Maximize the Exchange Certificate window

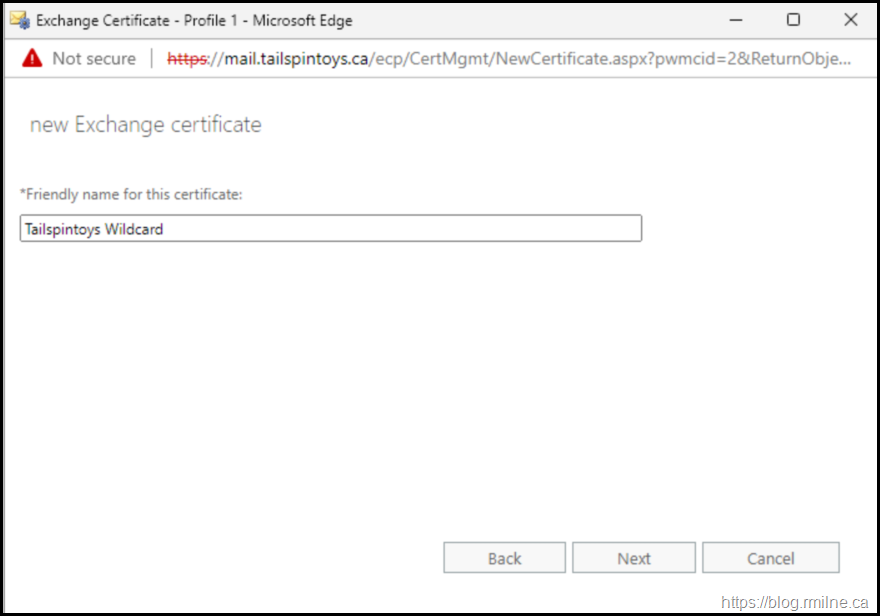click(793, 20)
